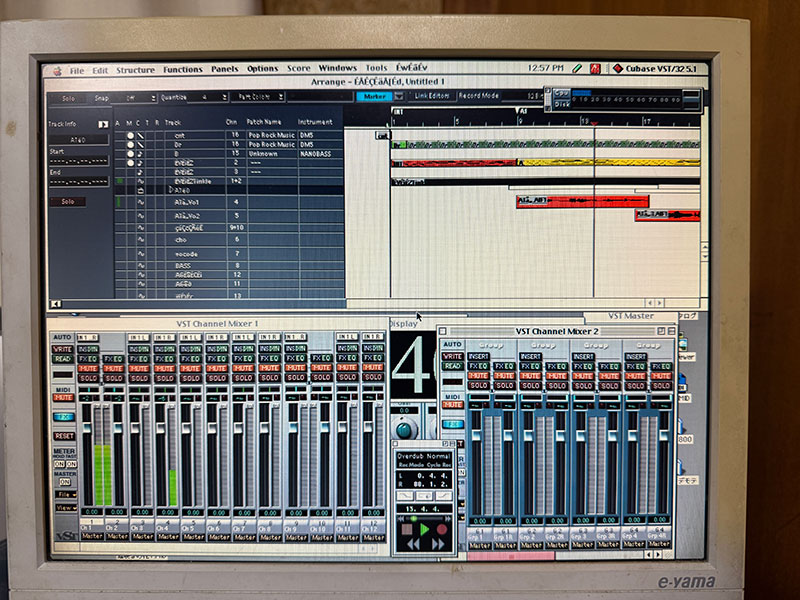800x600 pixels.
Task: Click the audio wave icon of BASS track
Action: (141, 265)
